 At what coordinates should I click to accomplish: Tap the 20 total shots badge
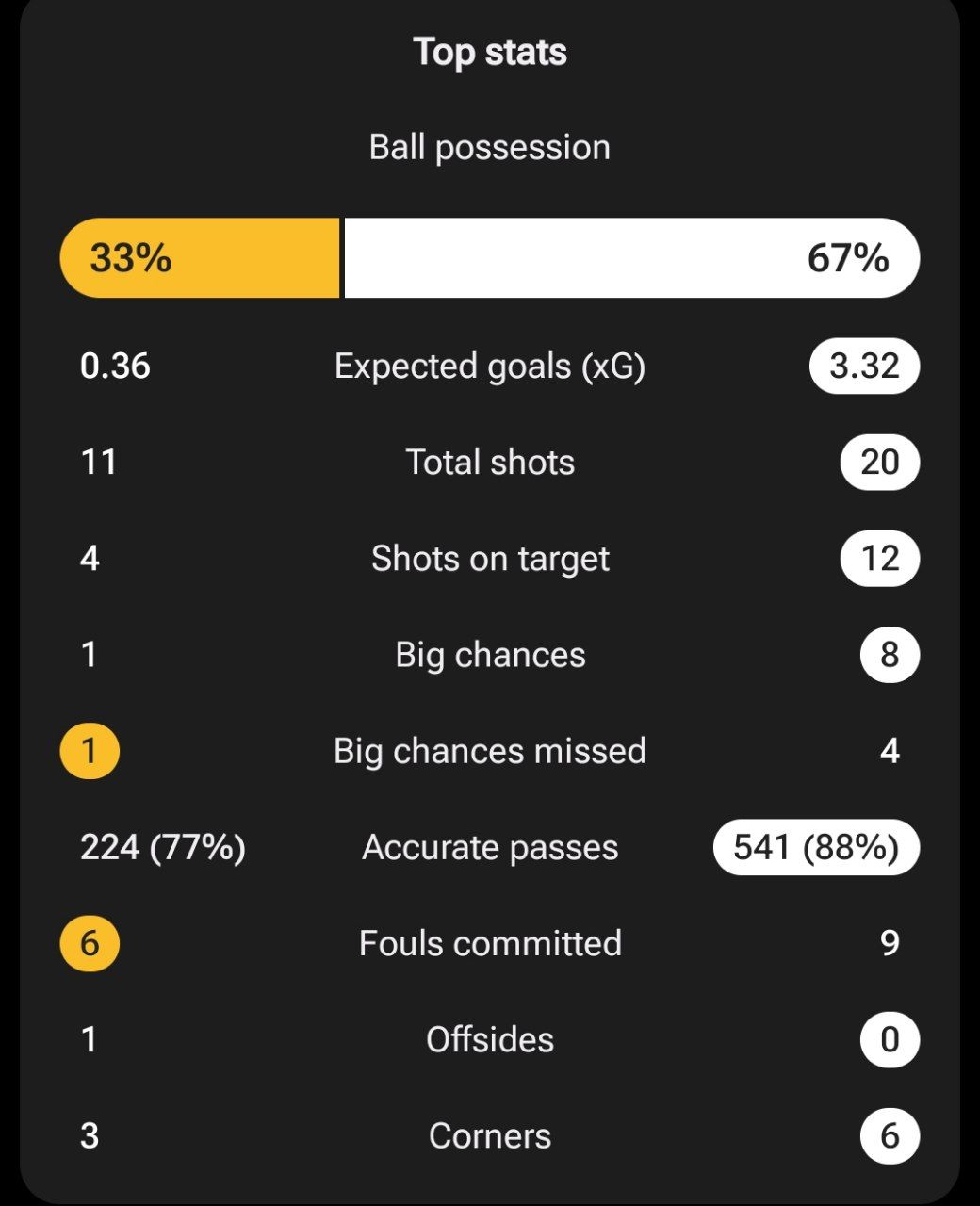(879, 462)
